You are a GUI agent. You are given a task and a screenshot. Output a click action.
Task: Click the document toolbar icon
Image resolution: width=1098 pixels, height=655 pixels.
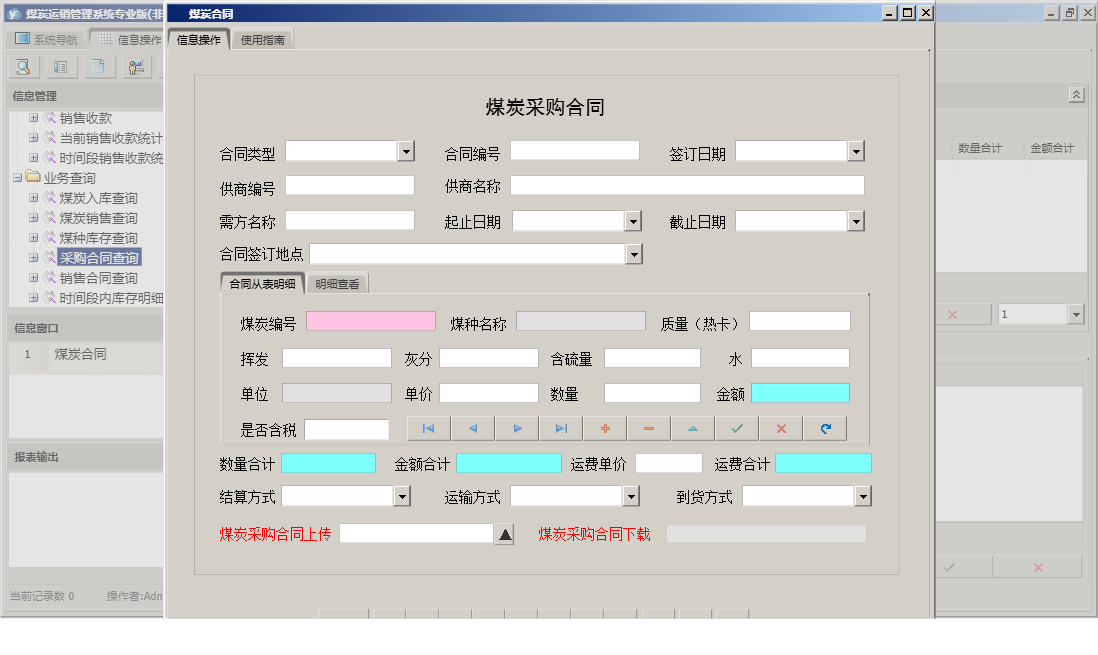click(x=96, y=66)
